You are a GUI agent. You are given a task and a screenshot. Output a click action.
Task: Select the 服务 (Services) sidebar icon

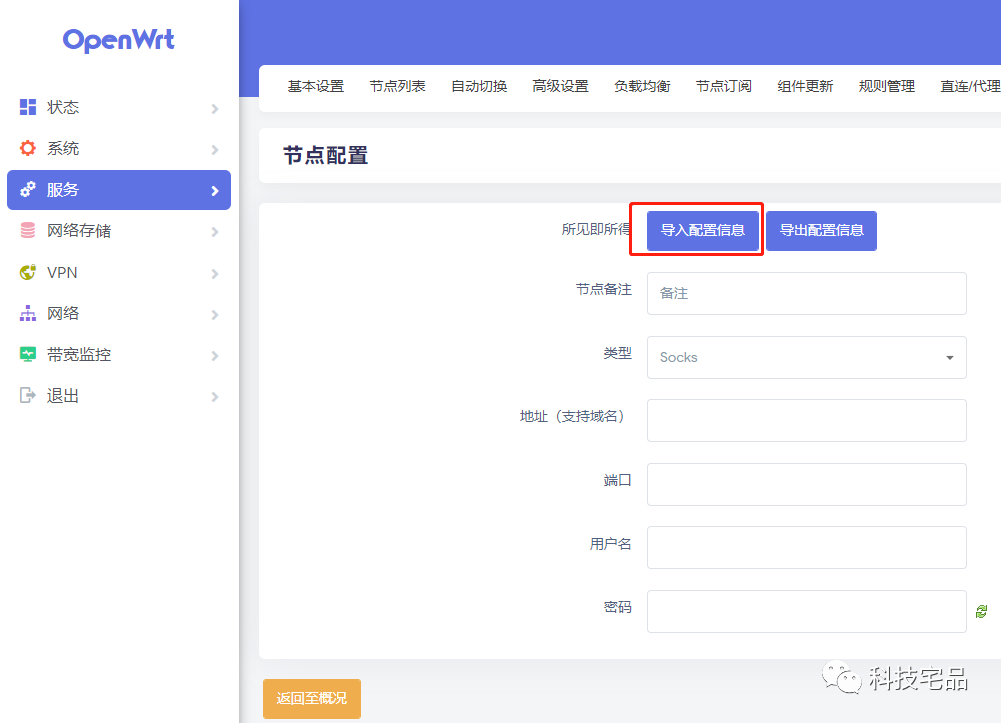[x=28, y=189]
